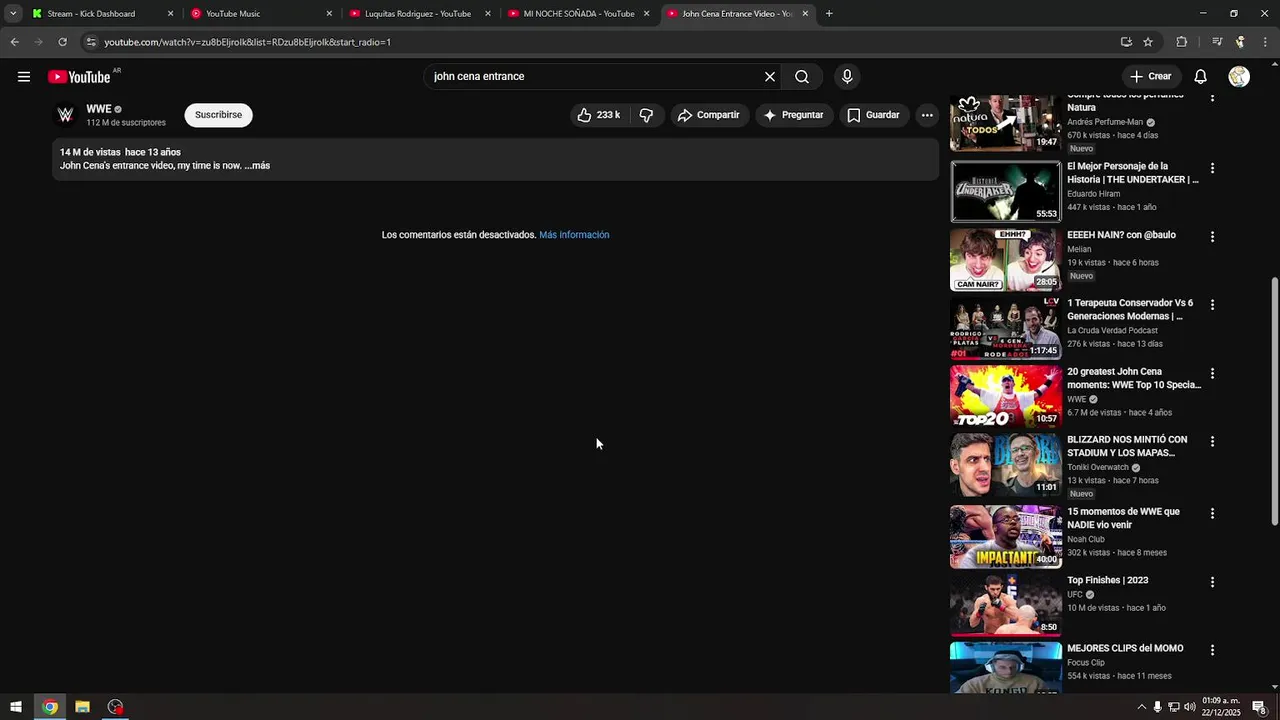
Task: Click the page vertical scrollbar
Action: tap(1274, 400)
